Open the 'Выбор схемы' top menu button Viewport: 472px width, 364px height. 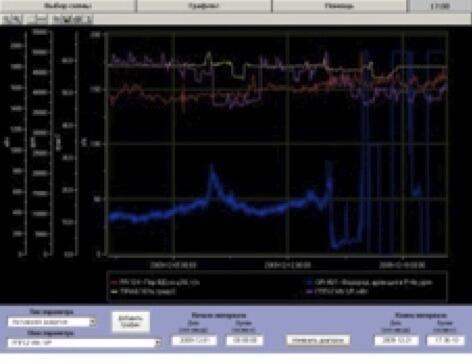(x=68, y=6)
